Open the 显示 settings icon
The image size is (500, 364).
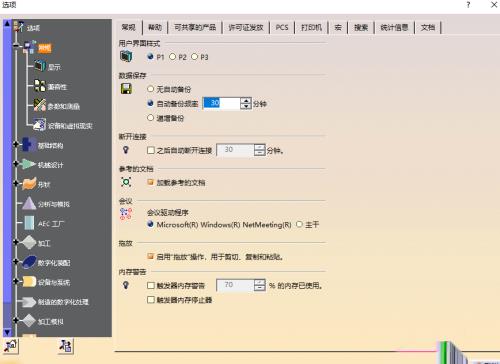(40, 66)
